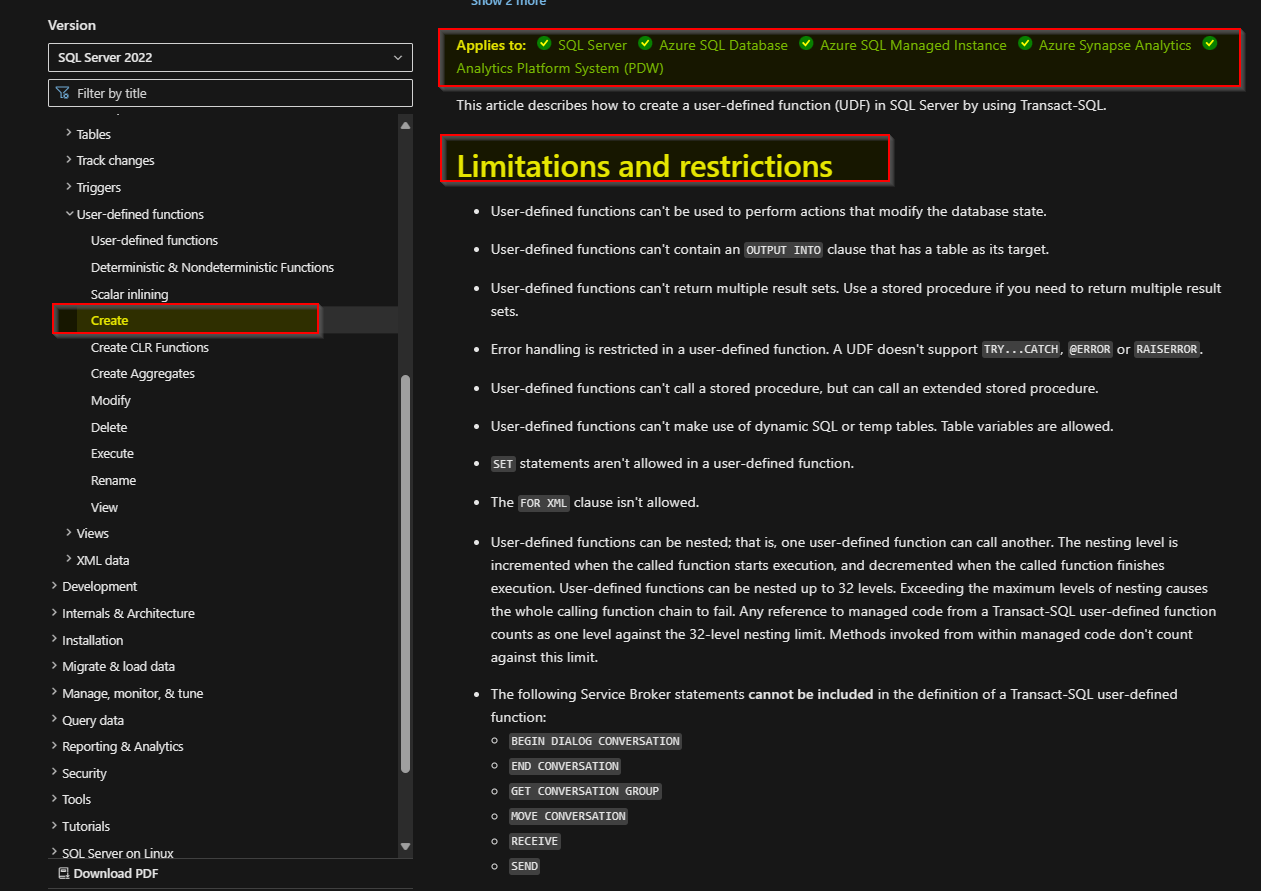Open the Rename page
Image resolution: width=1261 pixels, height=891 pixels.
113,480
